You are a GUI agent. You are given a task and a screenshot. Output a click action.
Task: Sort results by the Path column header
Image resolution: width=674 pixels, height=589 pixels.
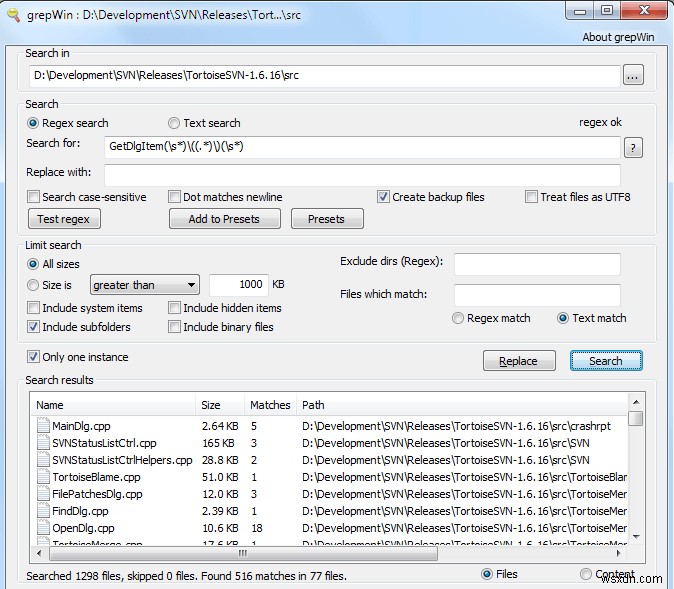tap(462, 405)
